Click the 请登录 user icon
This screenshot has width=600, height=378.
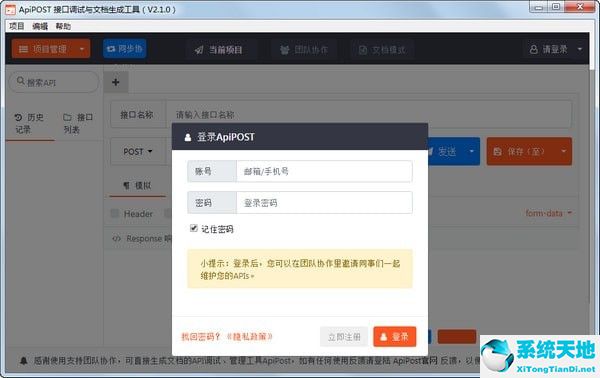point(533,49)
